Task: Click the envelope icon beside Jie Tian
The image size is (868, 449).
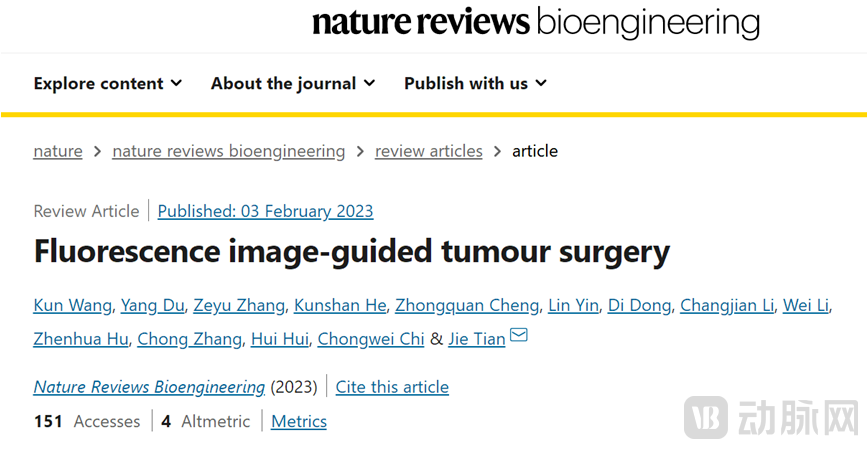Action: [519, 337]
